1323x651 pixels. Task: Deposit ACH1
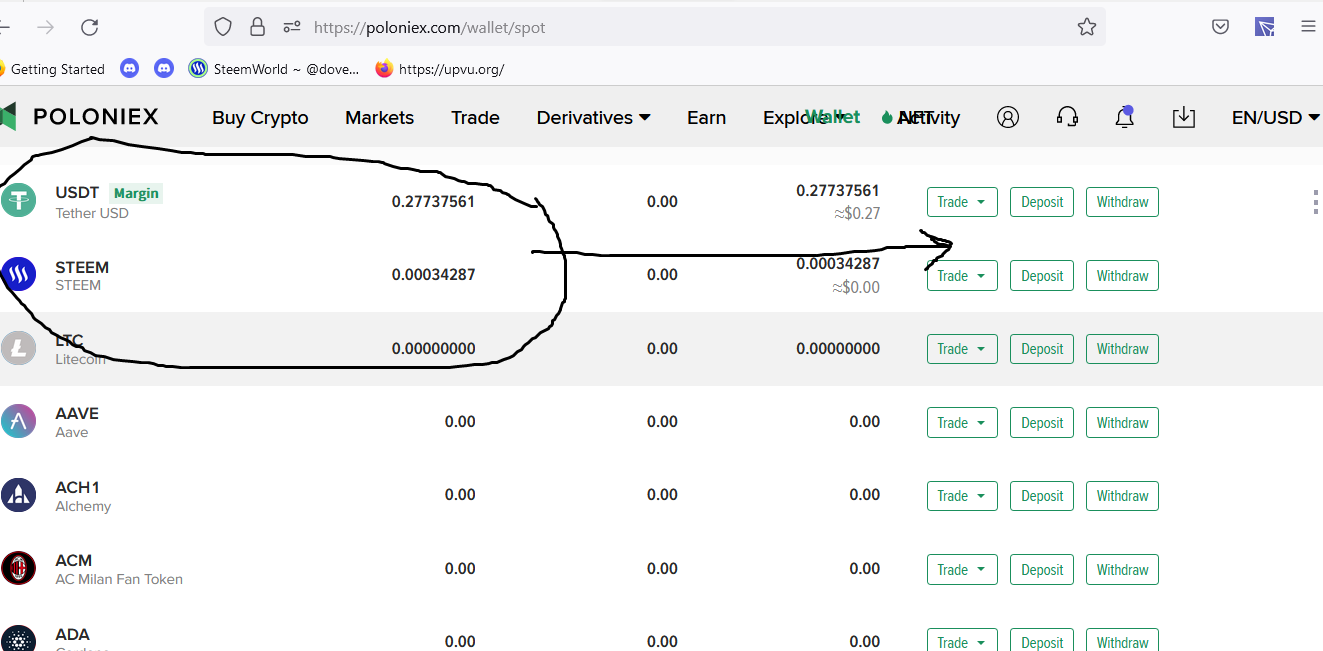click(x=1042, y=496)
